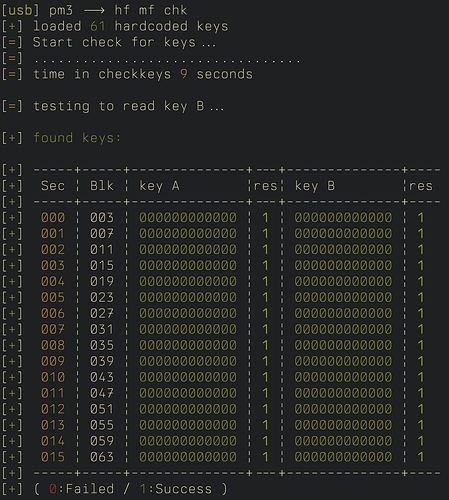Click the yellow 'usb' prompt label
Viewport: 449px width, 500px height.
20,10
